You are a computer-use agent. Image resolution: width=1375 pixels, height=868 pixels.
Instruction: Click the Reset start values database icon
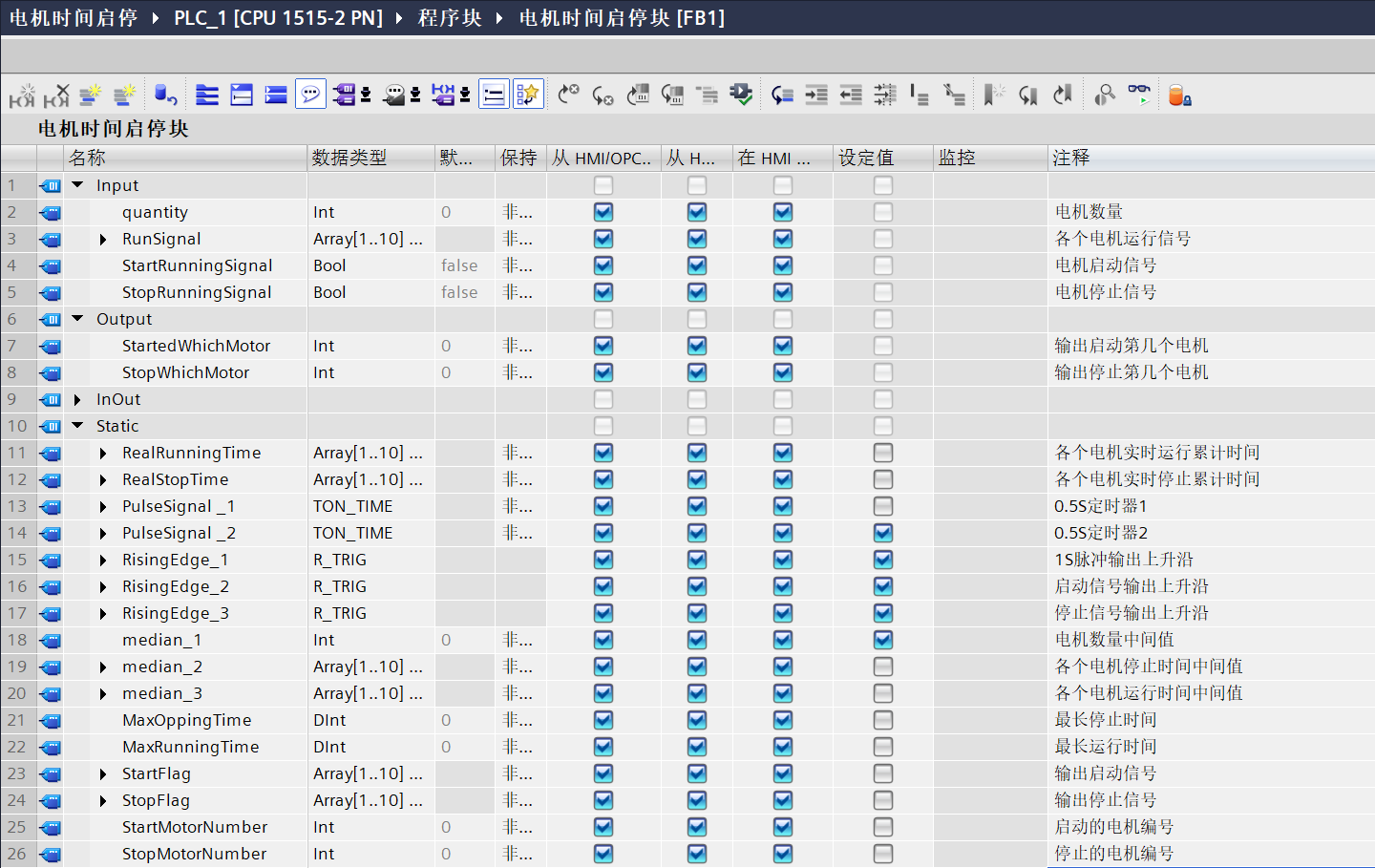165,95
